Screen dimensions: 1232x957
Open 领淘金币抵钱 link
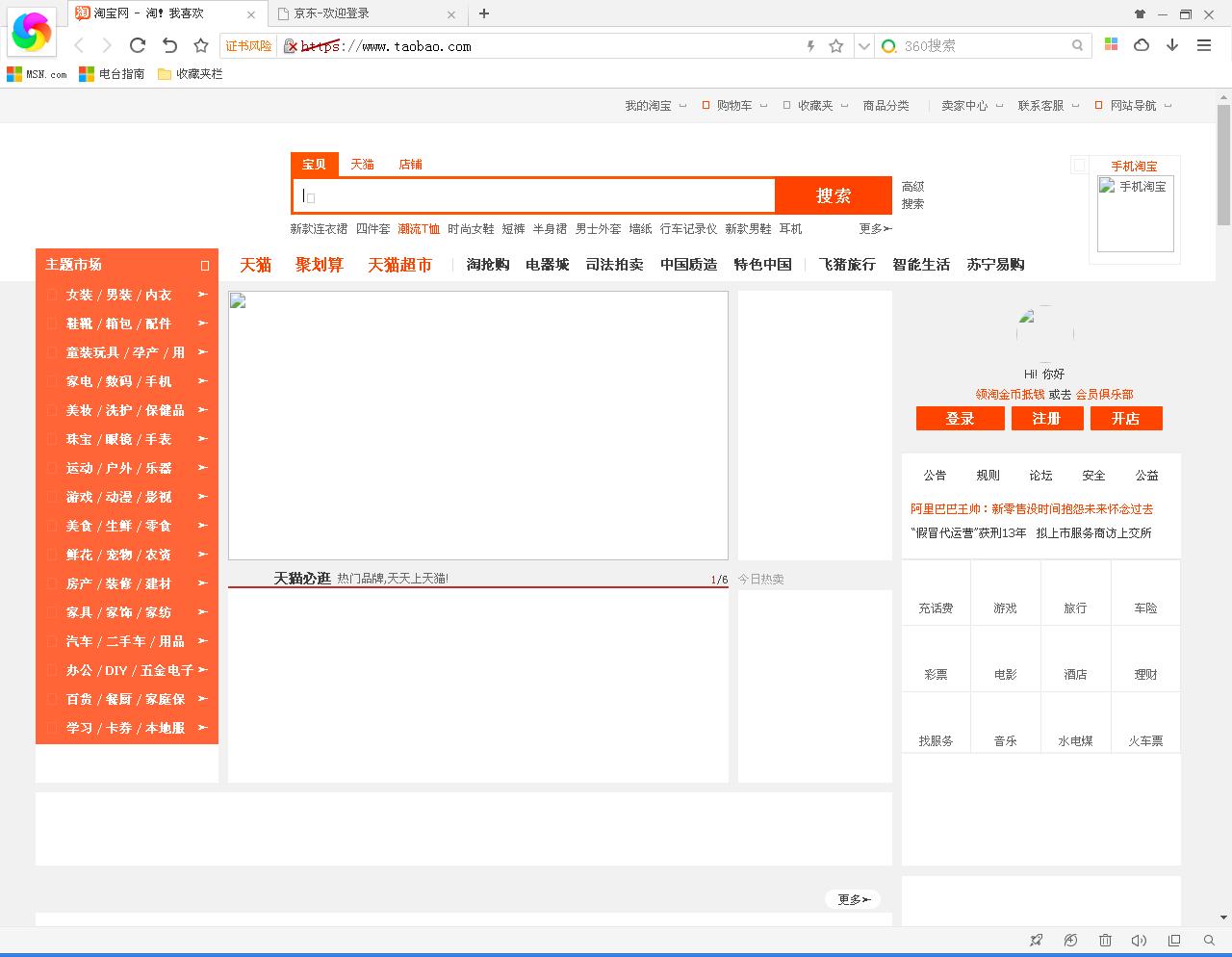(x=1010, y=395)
